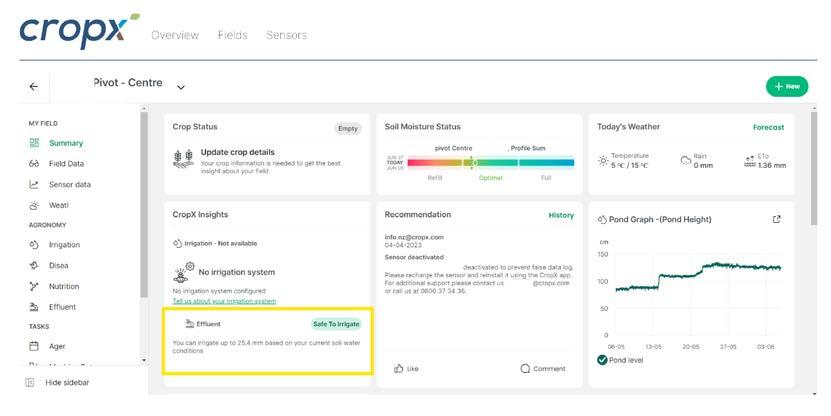Open the Effluent sidebar item
Image resolution: width=831 pixels, height=416 pixels.
tap(62, 307)
